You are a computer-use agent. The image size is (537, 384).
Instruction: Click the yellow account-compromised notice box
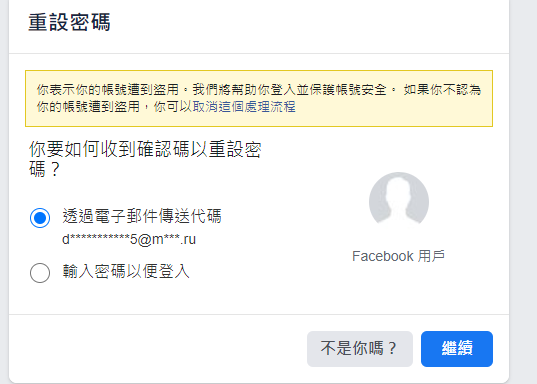pos(259,98)
